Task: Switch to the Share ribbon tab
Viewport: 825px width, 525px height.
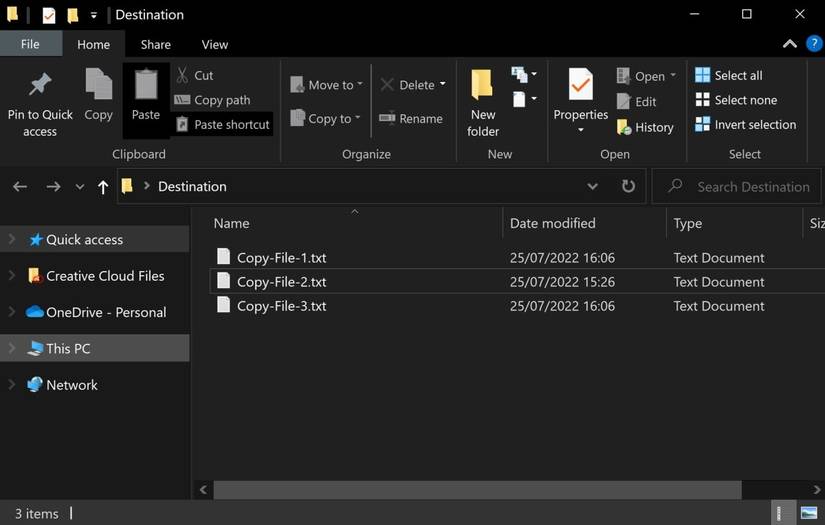Action: (156, 45)
